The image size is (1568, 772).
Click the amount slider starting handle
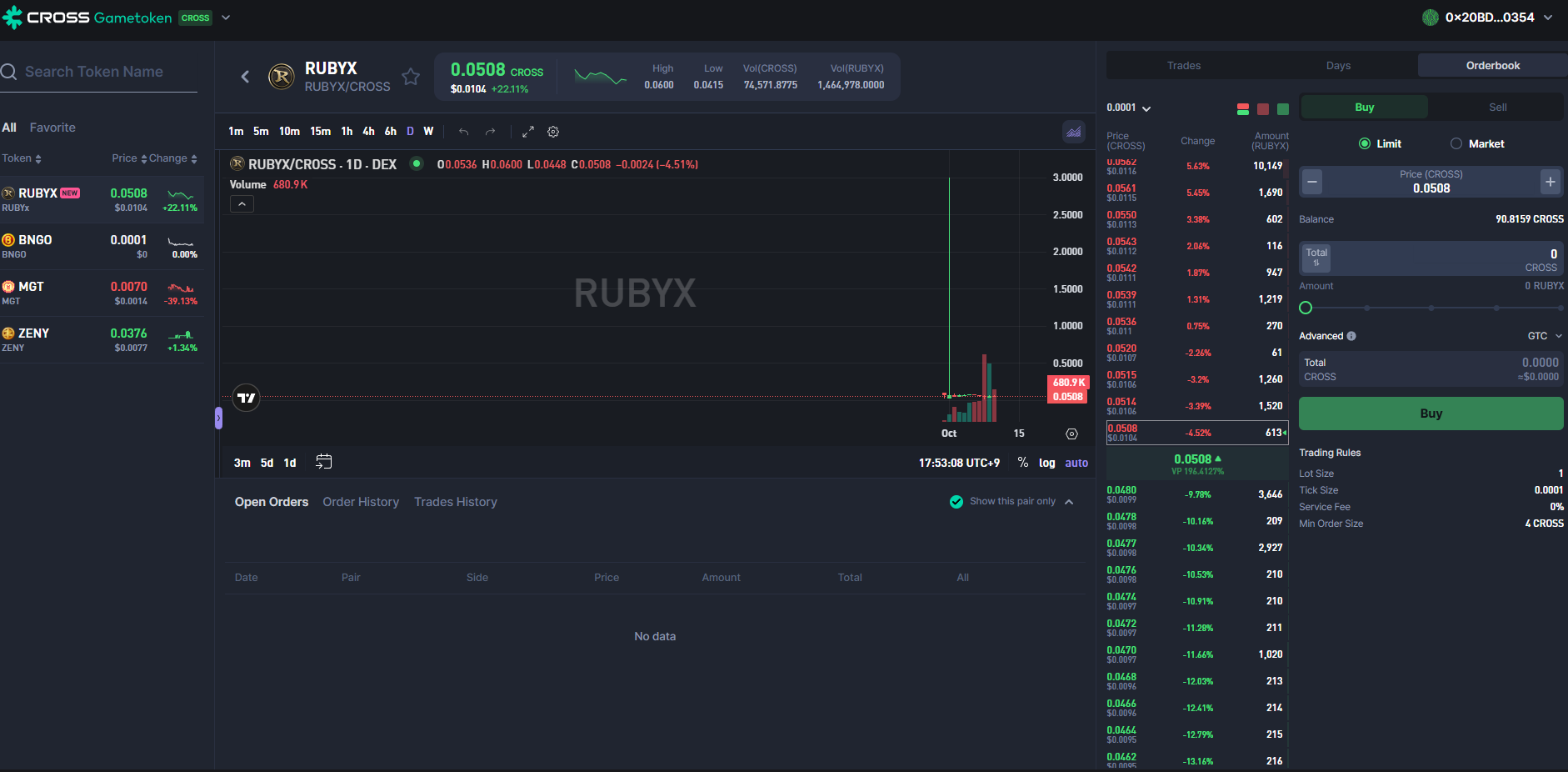click(1306, 308)
